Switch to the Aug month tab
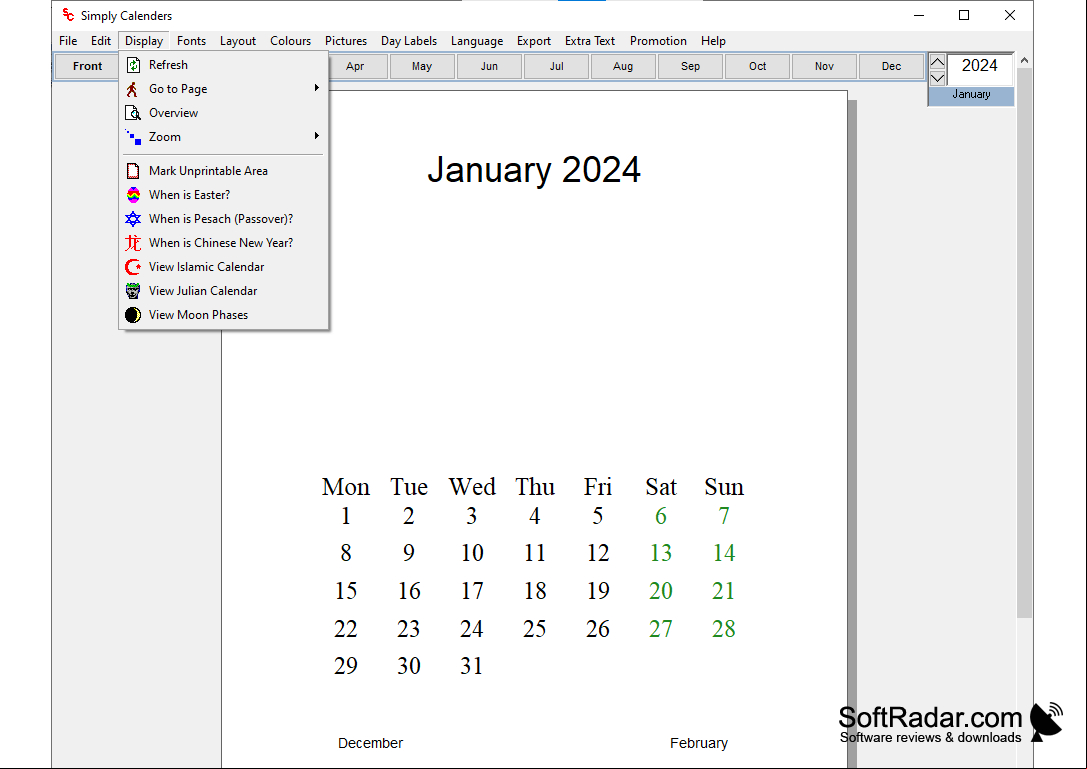The height and width of the screenshot is (769, 1087). coord(623,67)
